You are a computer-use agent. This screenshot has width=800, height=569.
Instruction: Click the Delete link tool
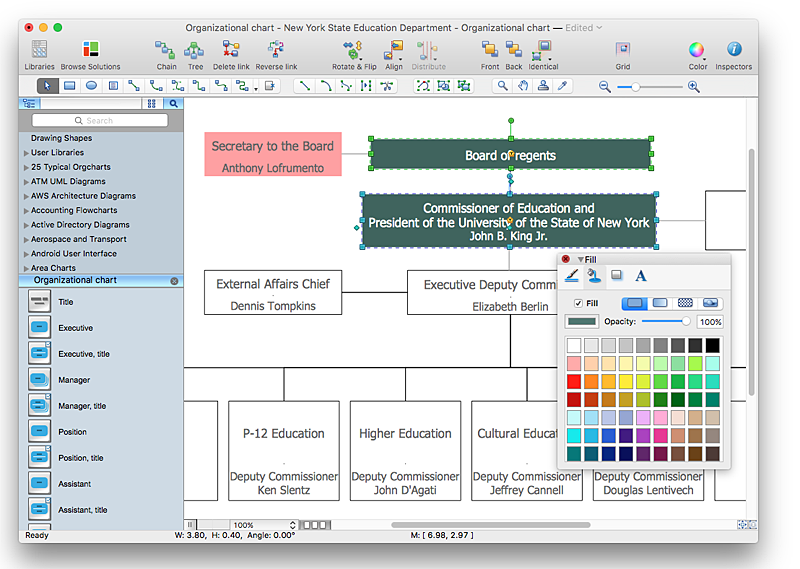(231, 55)
